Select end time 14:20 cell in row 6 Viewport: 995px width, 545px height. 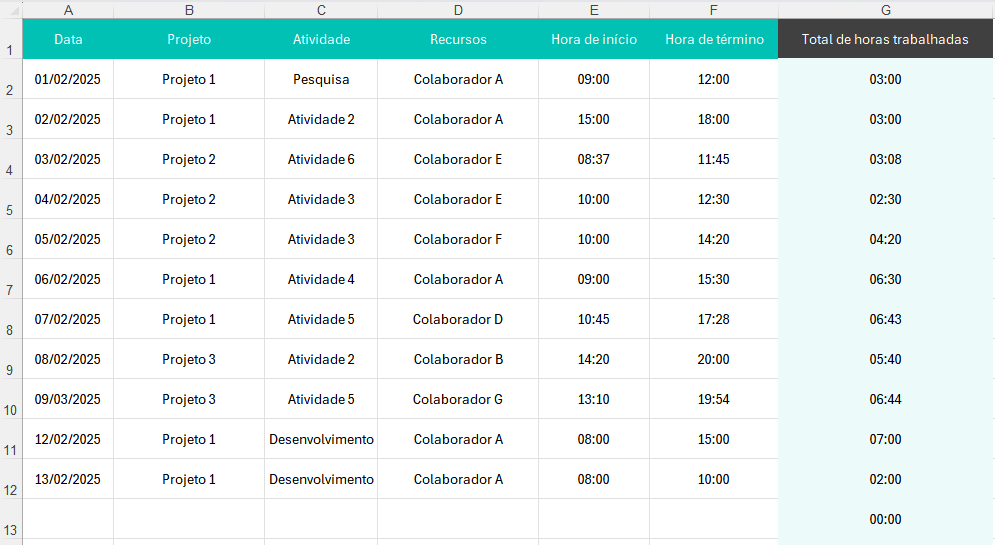pyautogui.click(x=714, y=239)
